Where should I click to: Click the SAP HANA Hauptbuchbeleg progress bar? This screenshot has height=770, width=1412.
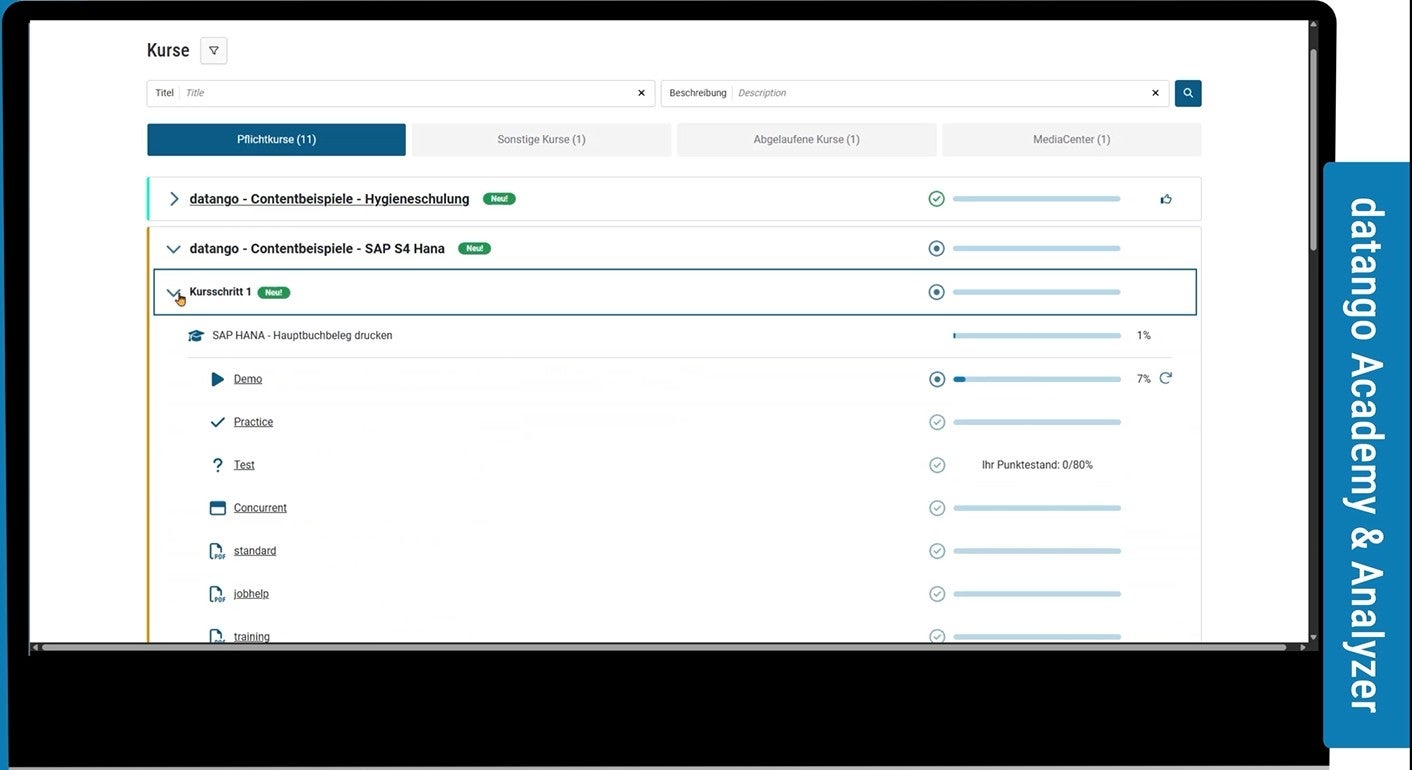(x=1037, y=336)
